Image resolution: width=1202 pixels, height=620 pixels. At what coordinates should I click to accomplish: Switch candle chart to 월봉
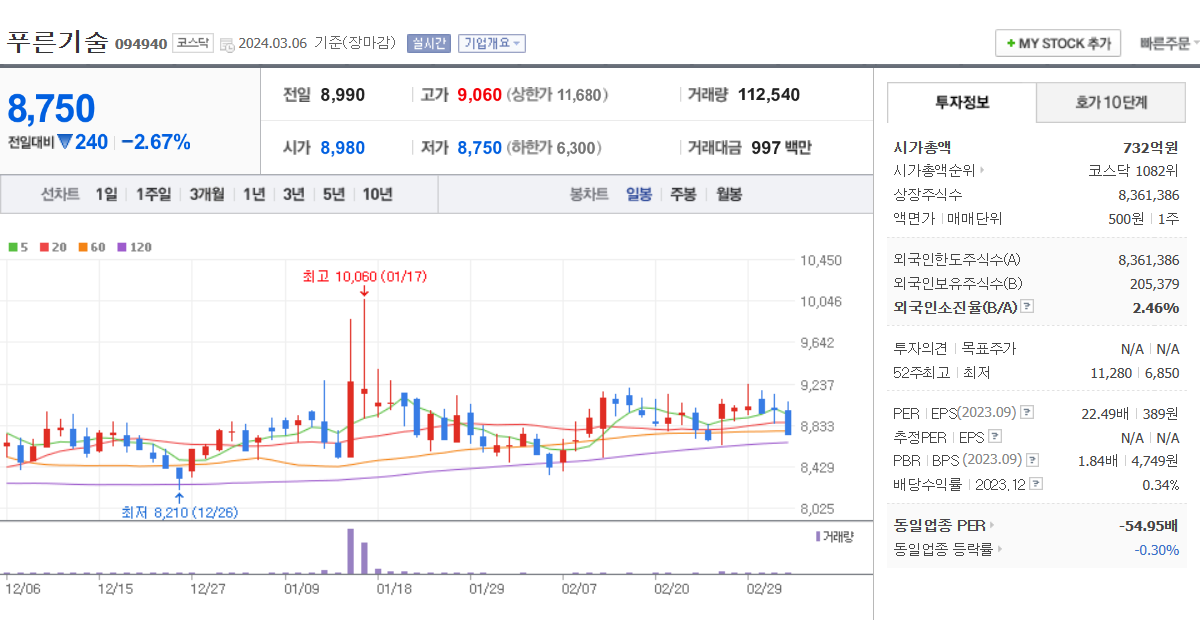(729, 194)
